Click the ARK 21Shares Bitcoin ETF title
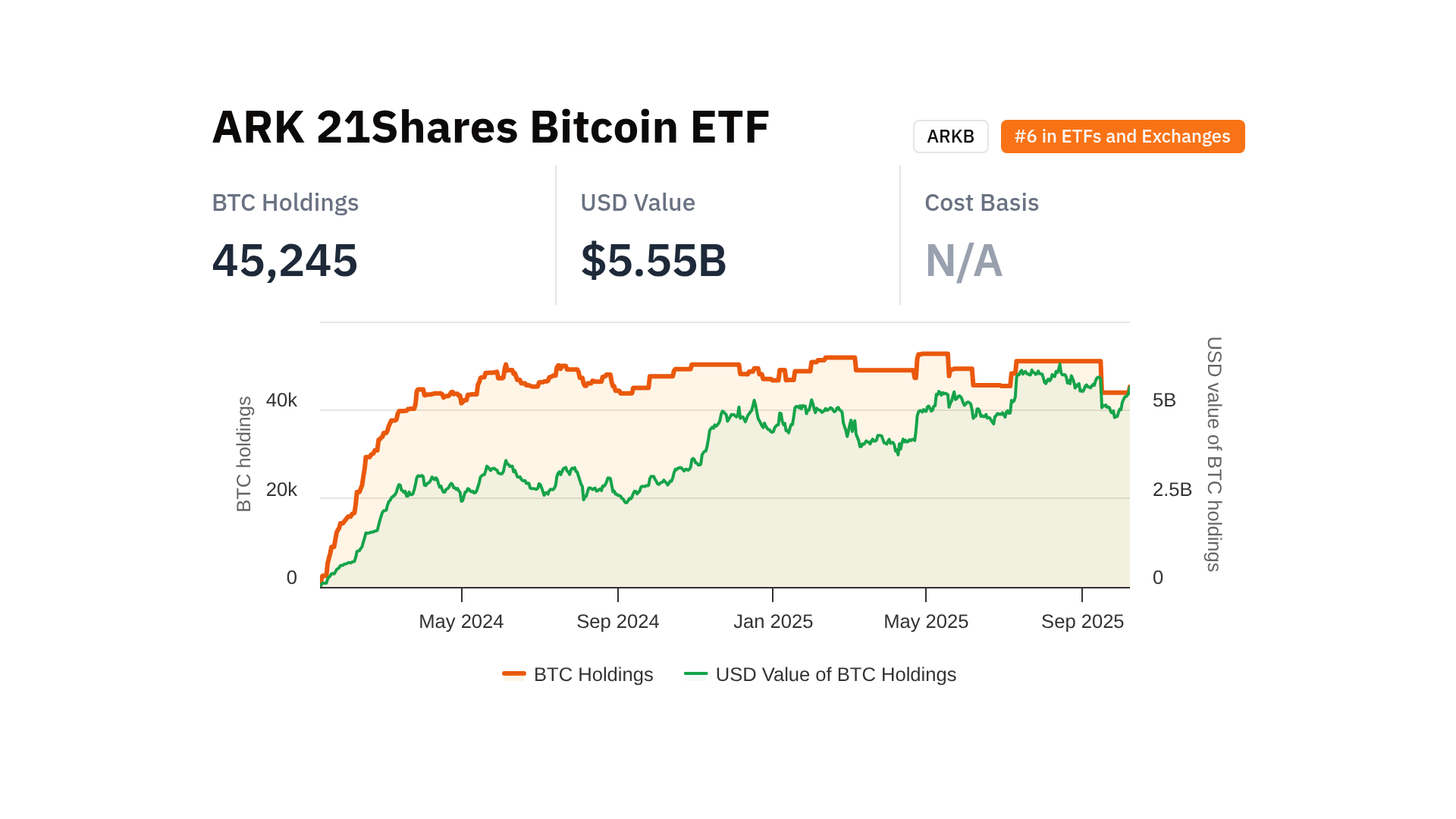The image size is (1456, 819). (490, 127)
